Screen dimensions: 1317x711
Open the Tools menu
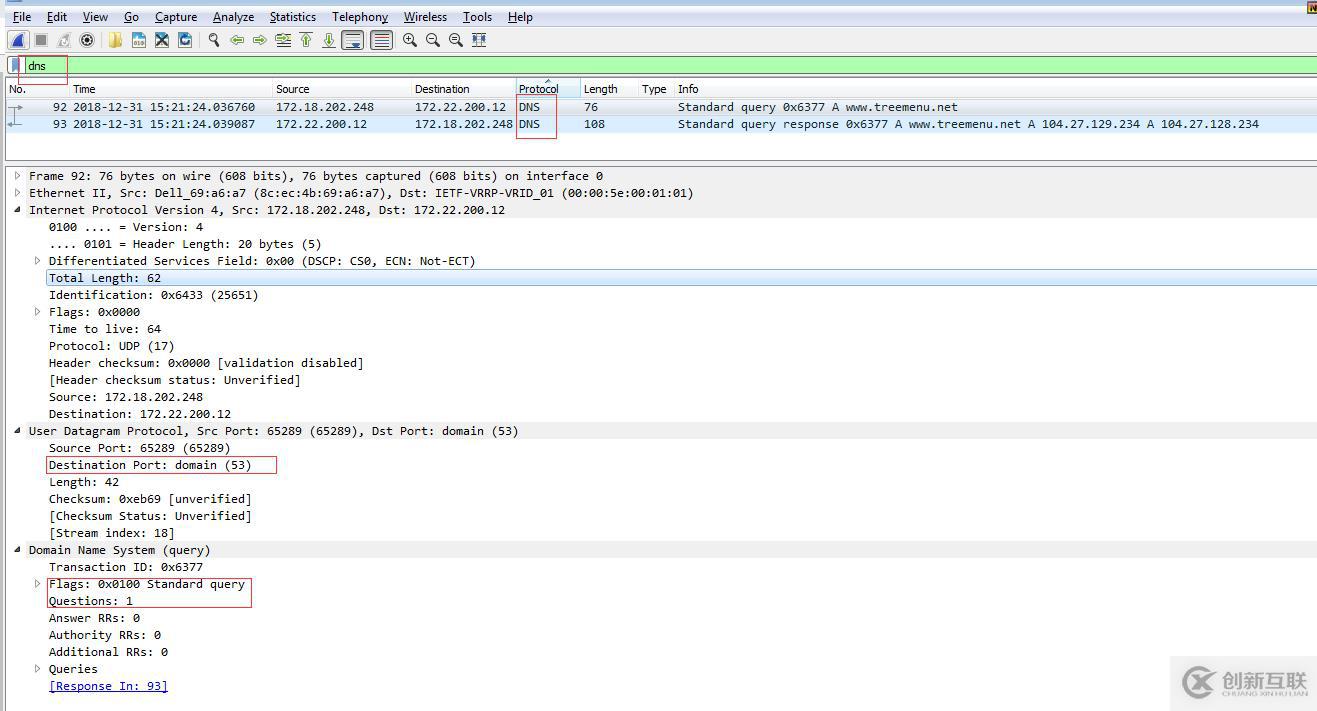(477, 17)
